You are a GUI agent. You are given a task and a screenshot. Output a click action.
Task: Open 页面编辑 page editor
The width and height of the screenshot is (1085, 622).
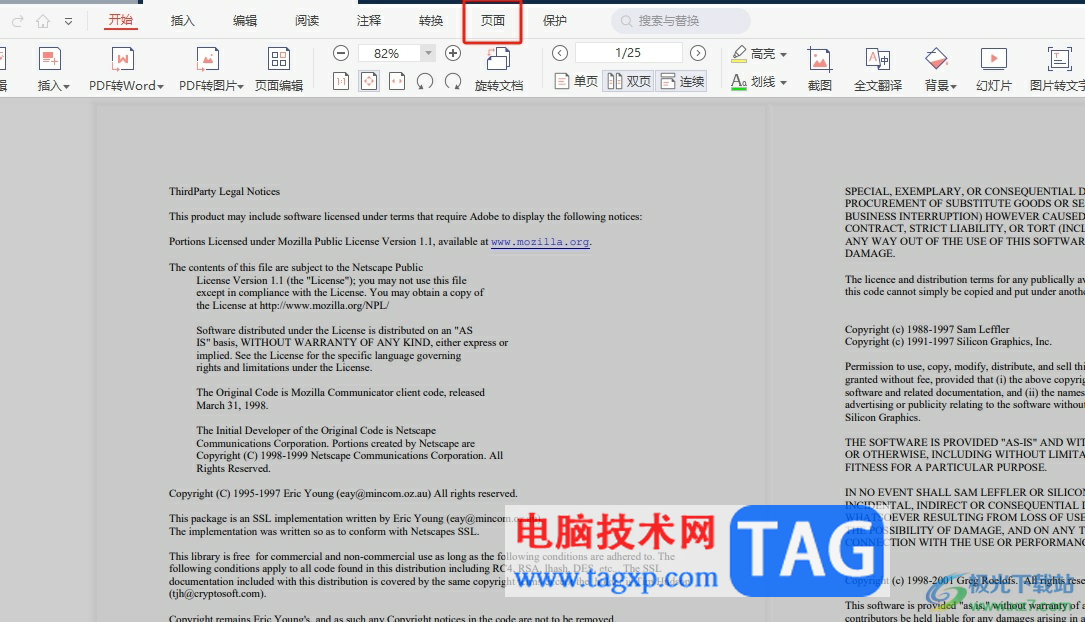[279, 69]
